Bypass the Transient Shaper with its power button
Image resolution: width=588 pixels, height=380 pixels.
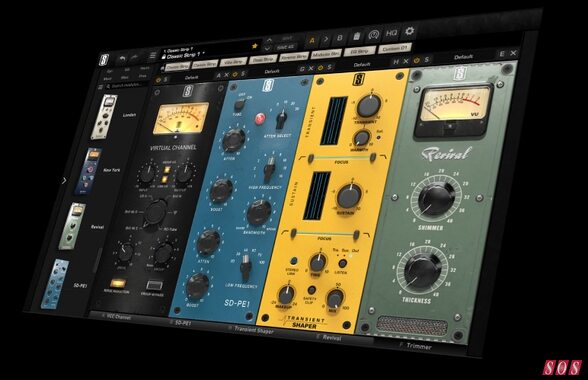tap(320, 68)
